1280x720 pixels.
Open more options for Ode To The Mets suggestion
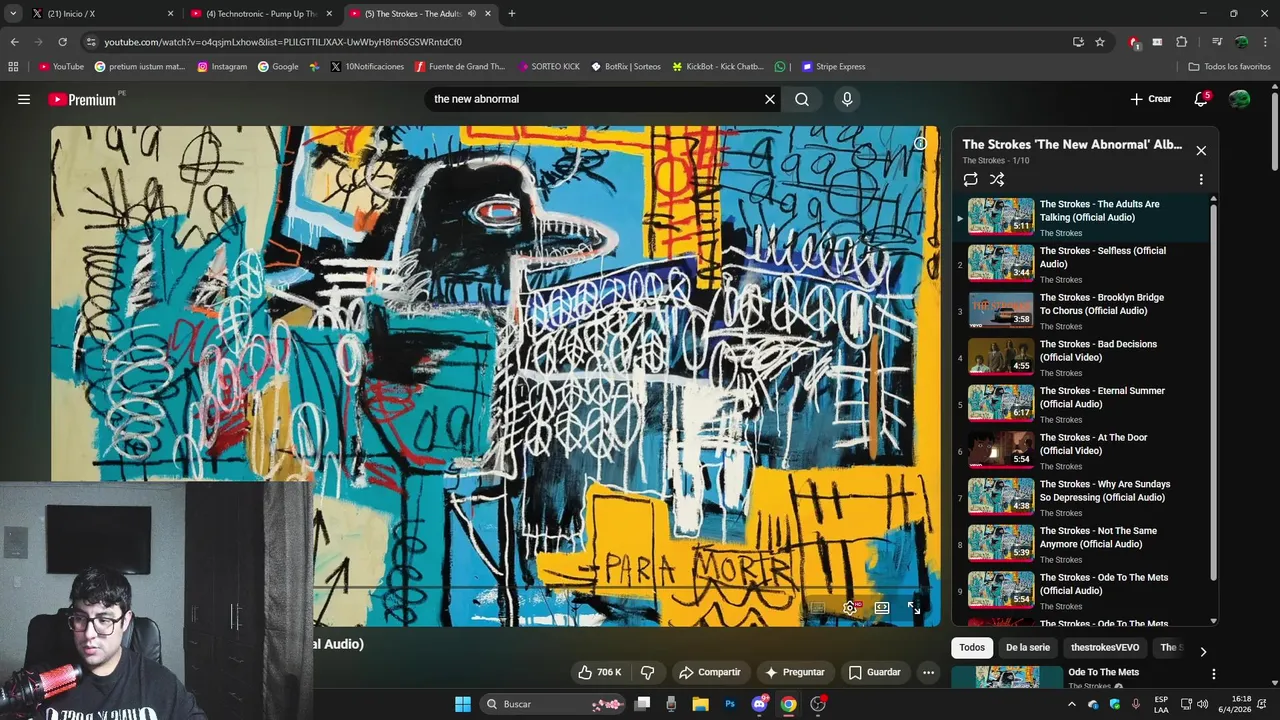tap(1213, 674)
